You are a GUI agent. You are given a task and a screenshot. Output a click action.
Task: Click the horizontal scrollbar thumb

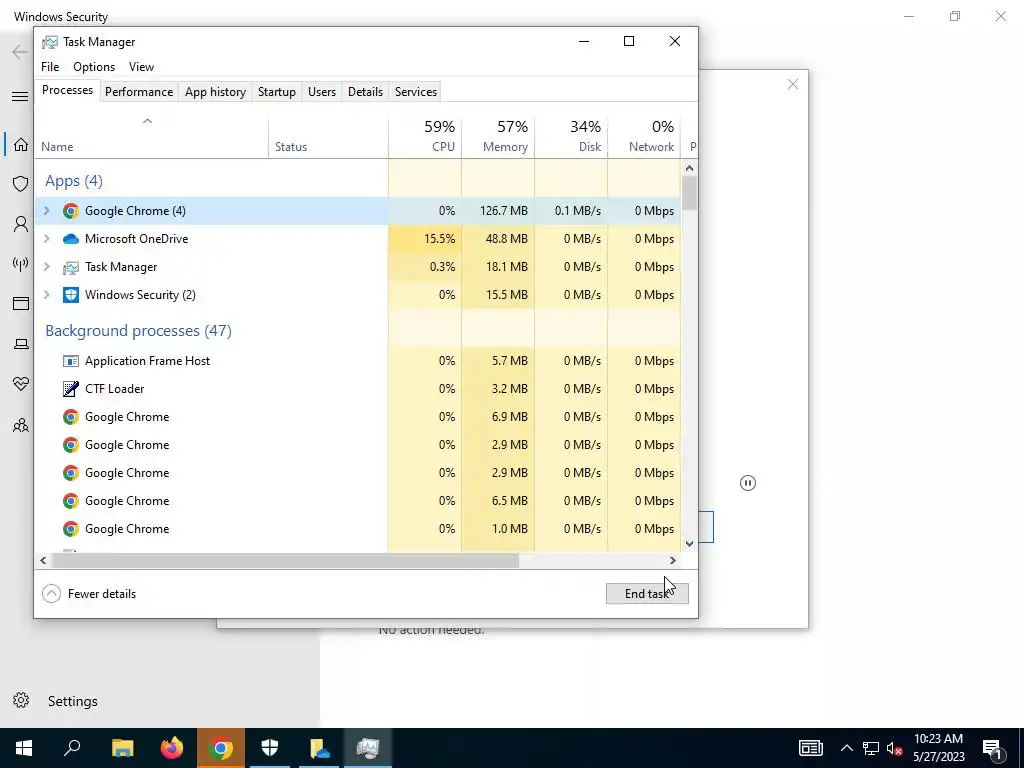(285, 560)
